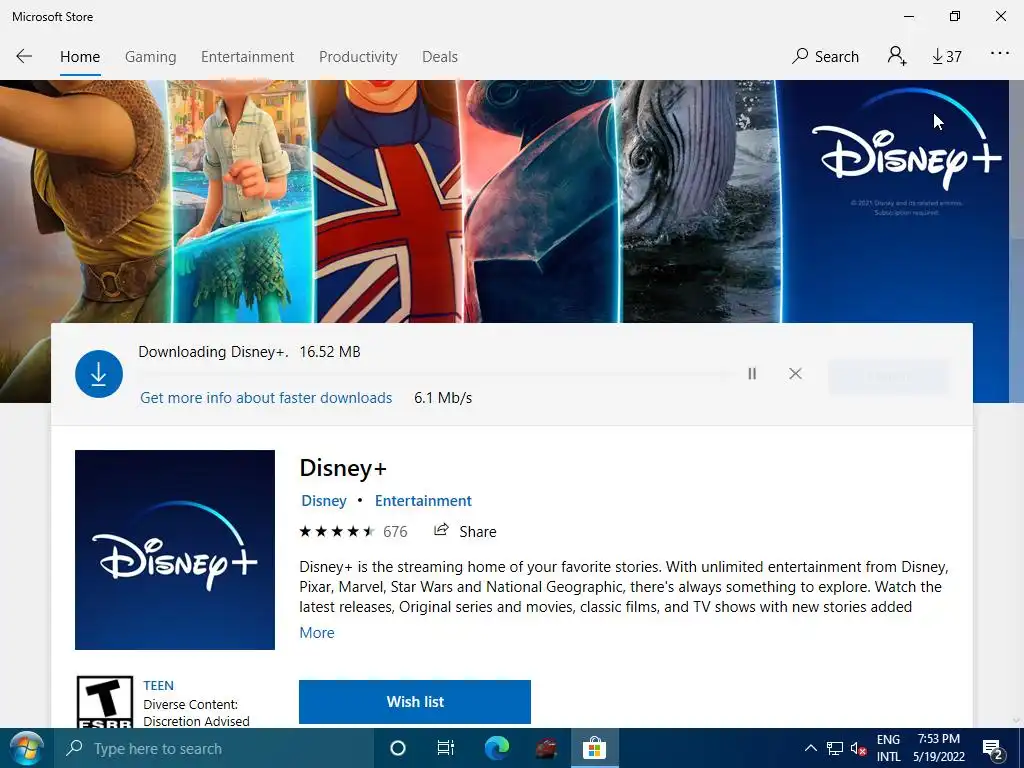The image size is (1024, 768).
Task: Click the 676 ratings count
Action: tap(395, 532)
